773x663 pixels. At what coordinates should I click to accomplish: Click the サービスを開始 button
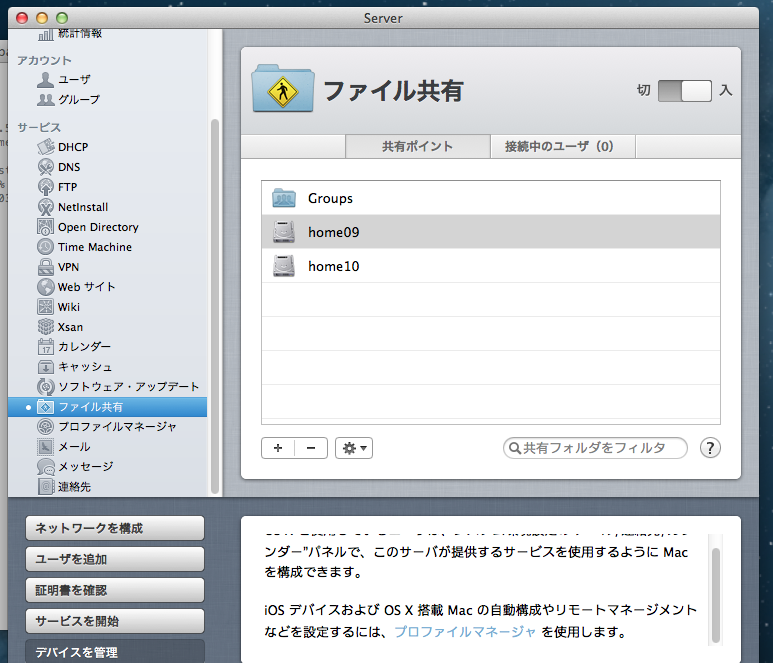tap(115, 622)
